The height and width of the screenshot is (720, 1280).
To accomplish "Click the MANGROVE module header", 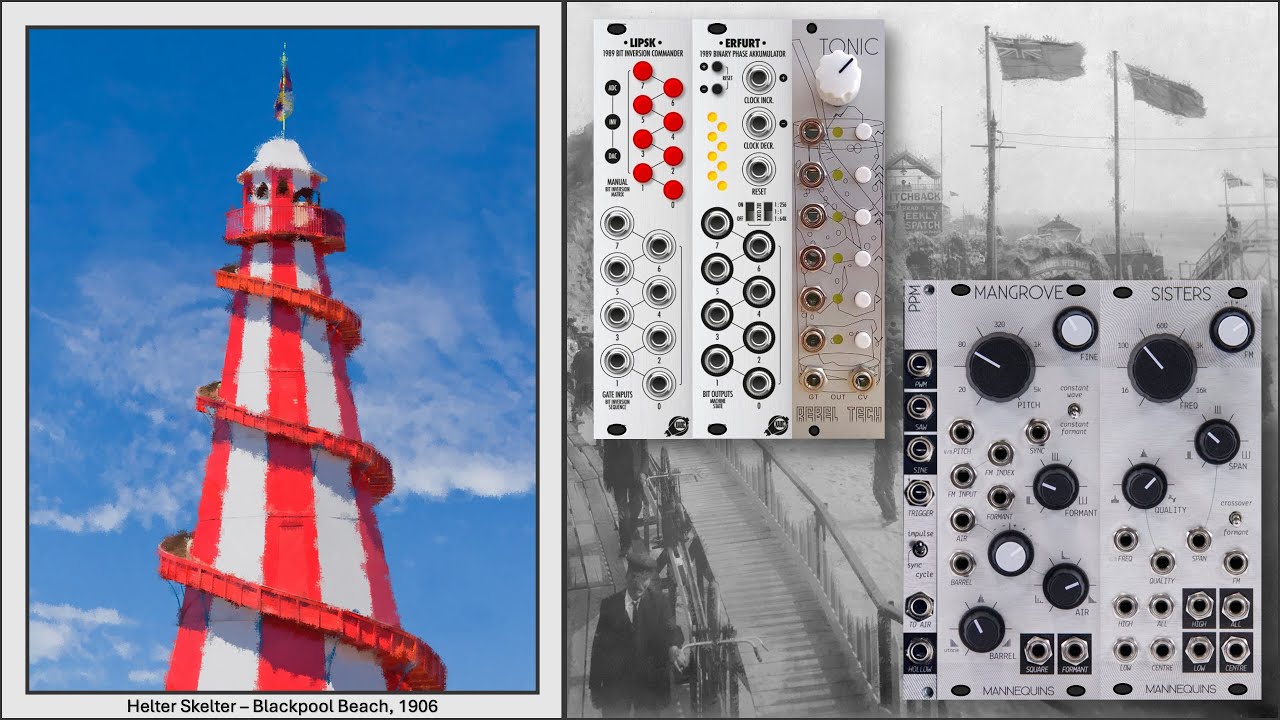I will tap(1019, 292).
